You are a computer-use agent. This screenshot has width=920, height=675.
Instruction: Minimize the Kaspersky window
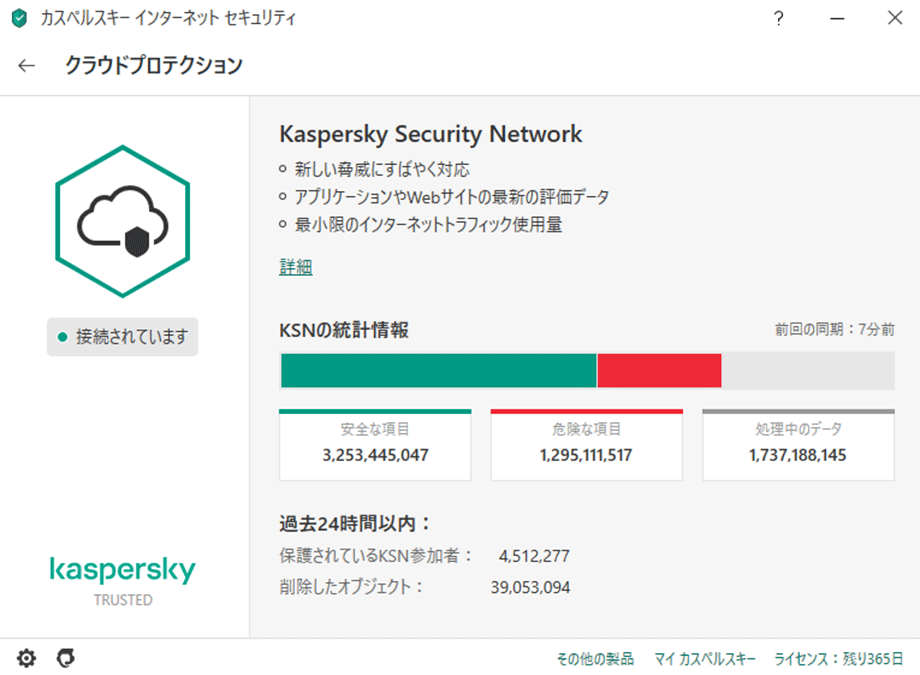point(837,18)
